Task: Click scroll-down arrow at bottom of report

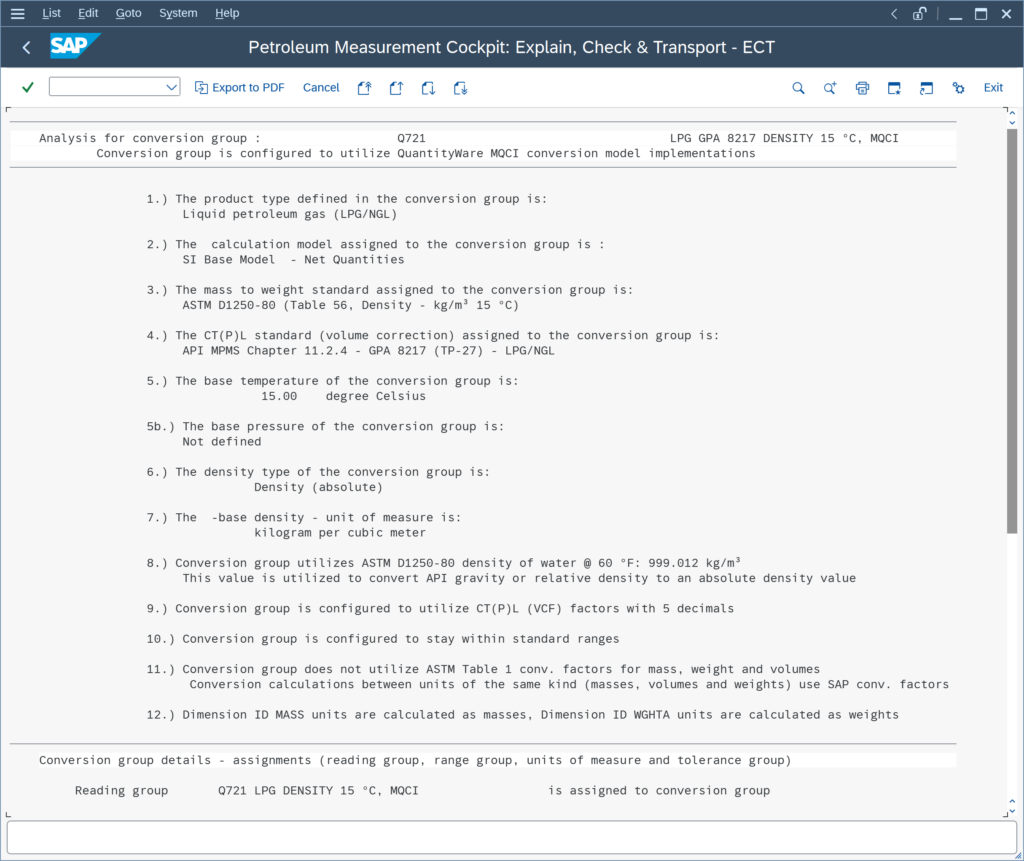Action: (1012, 811)
